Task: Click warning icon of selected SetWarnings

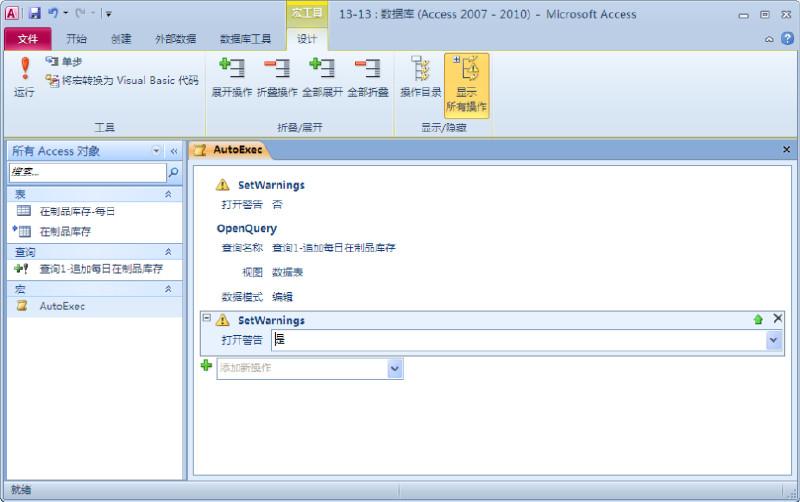Action: pos(222,320)
